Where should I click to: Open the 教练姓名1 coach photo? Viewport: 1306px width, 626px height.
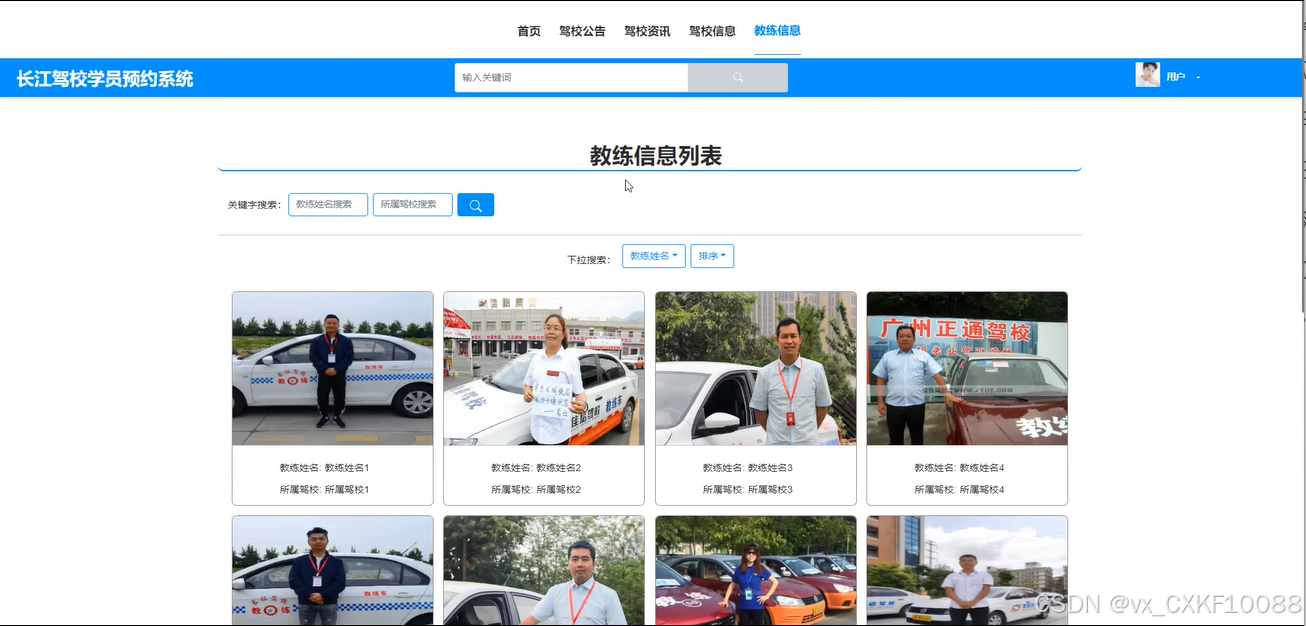[333, 369]
